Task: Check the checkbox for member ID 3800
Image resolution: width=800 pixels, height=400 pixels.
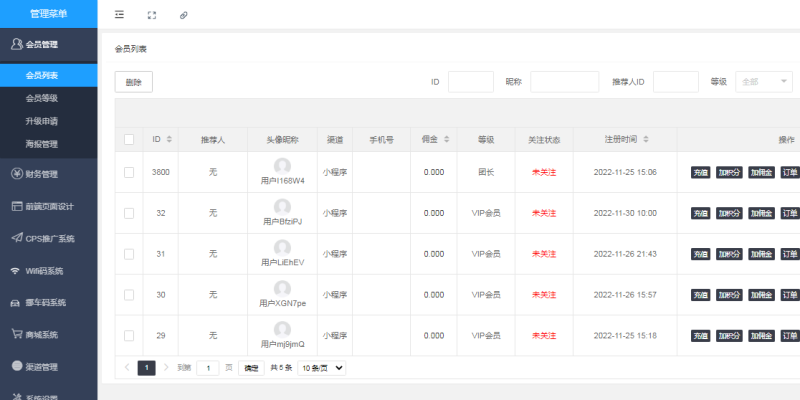Action: pyautogui.click(x=129, y=172)
